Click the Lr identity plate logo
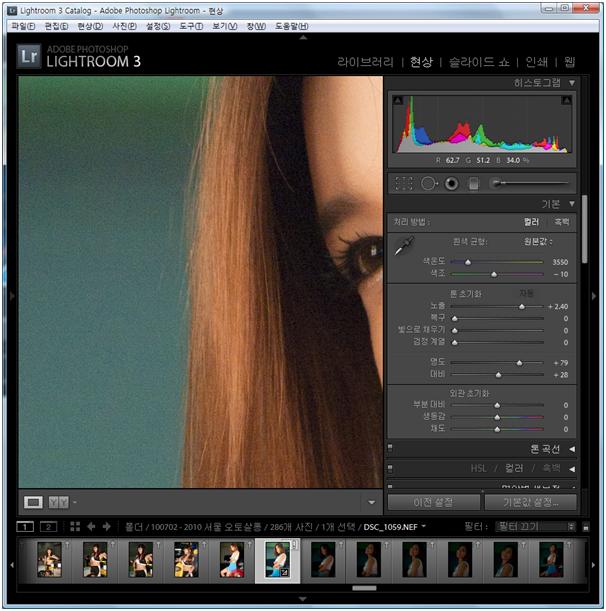 [x=29, y=56]
